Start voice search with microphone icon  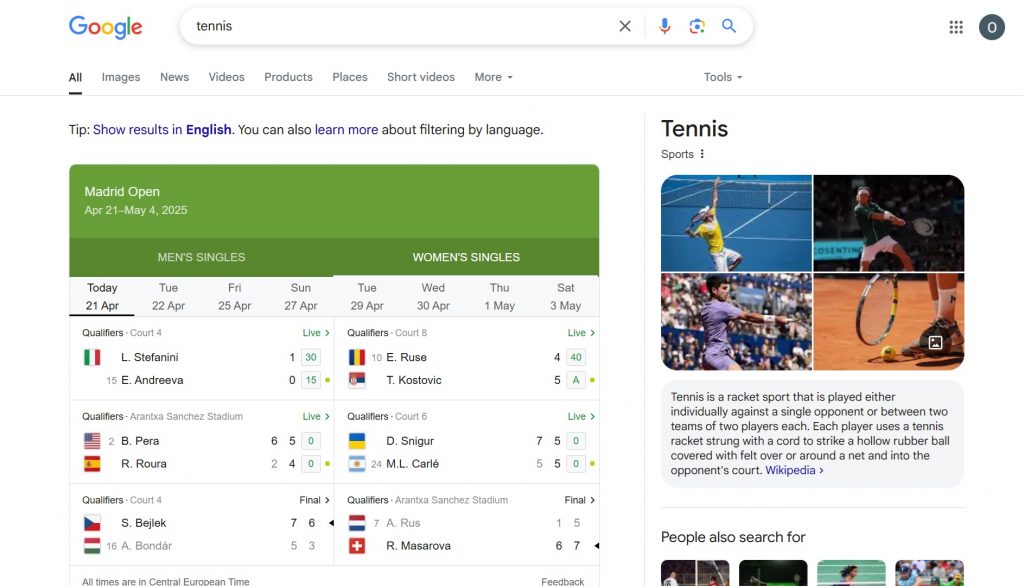coord(665,26)
